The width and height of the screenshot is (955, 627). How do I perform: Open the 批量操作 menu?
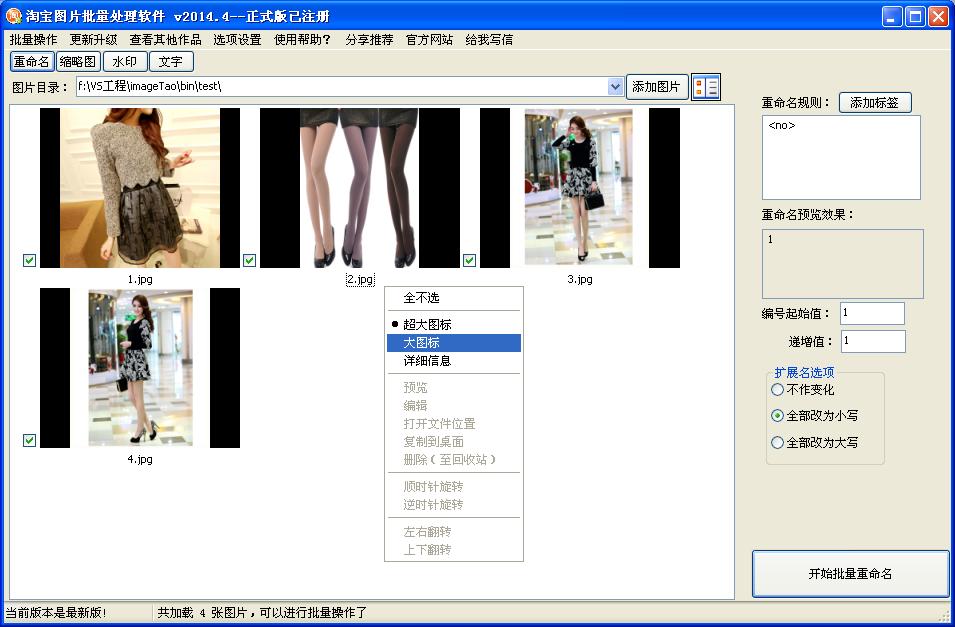(31, 40)
